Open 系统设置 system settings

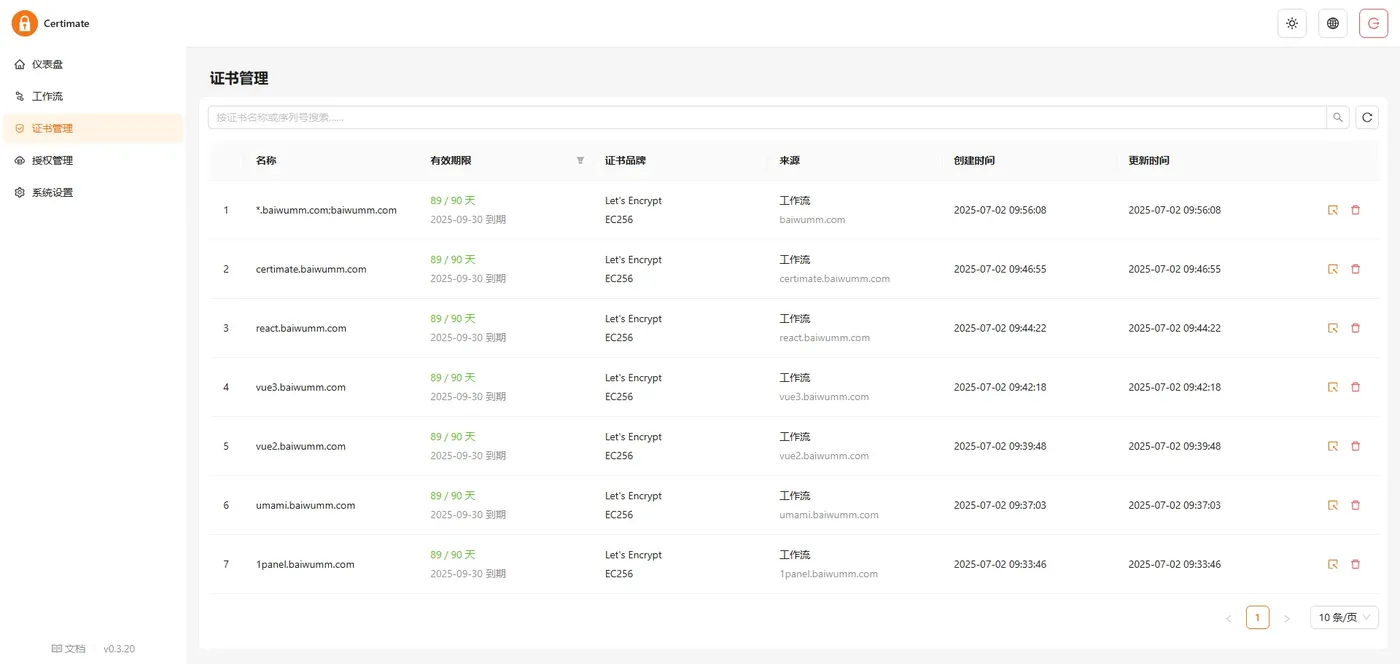[x=52, y=192]
